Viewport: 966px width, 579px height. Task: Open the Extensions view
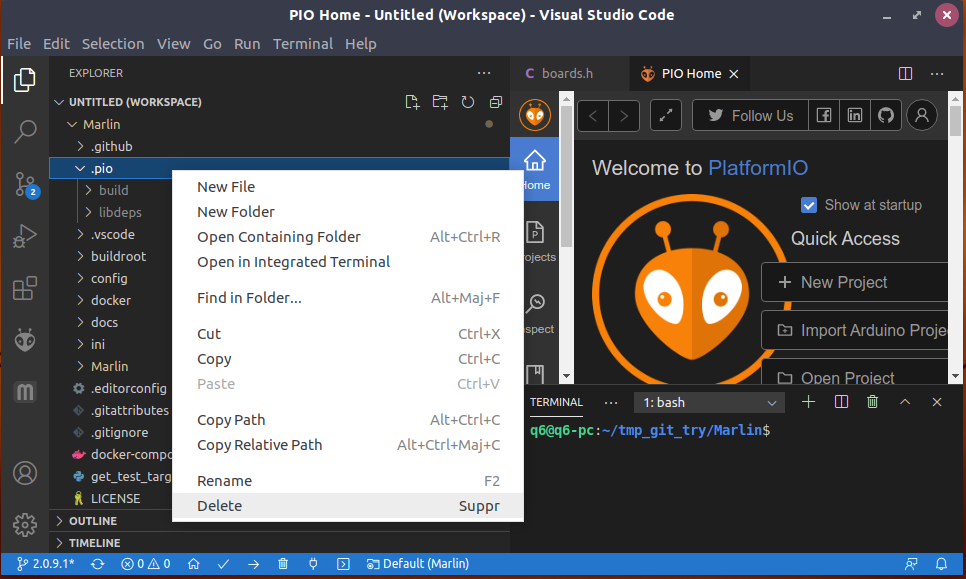click(x=25, y=288)
